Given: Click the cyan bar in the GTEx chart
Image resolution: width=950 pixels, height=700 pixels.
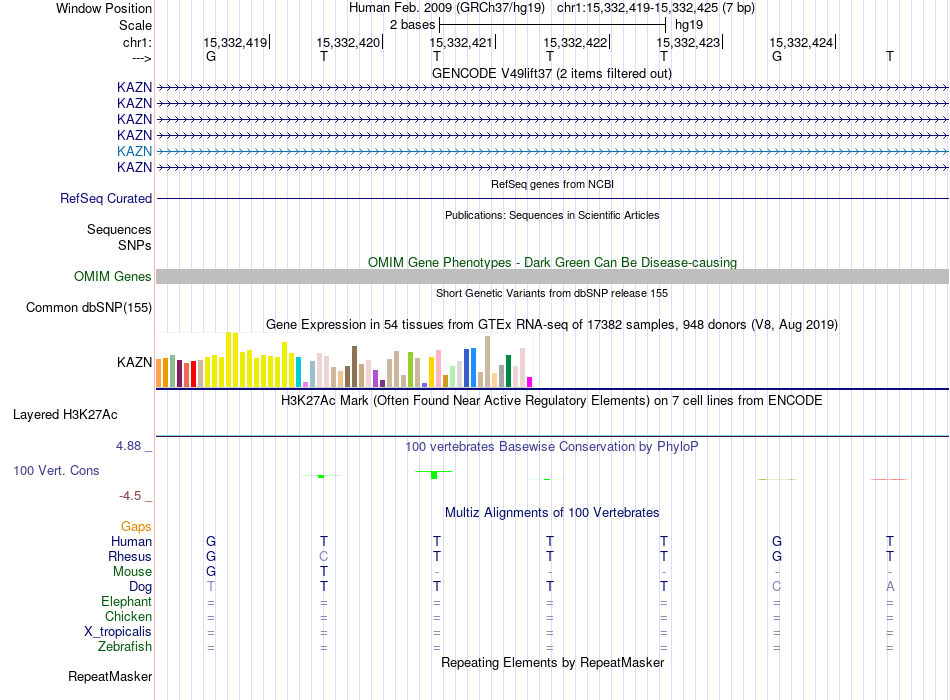Looking at the screenshot, I should [x=299, y=372].
